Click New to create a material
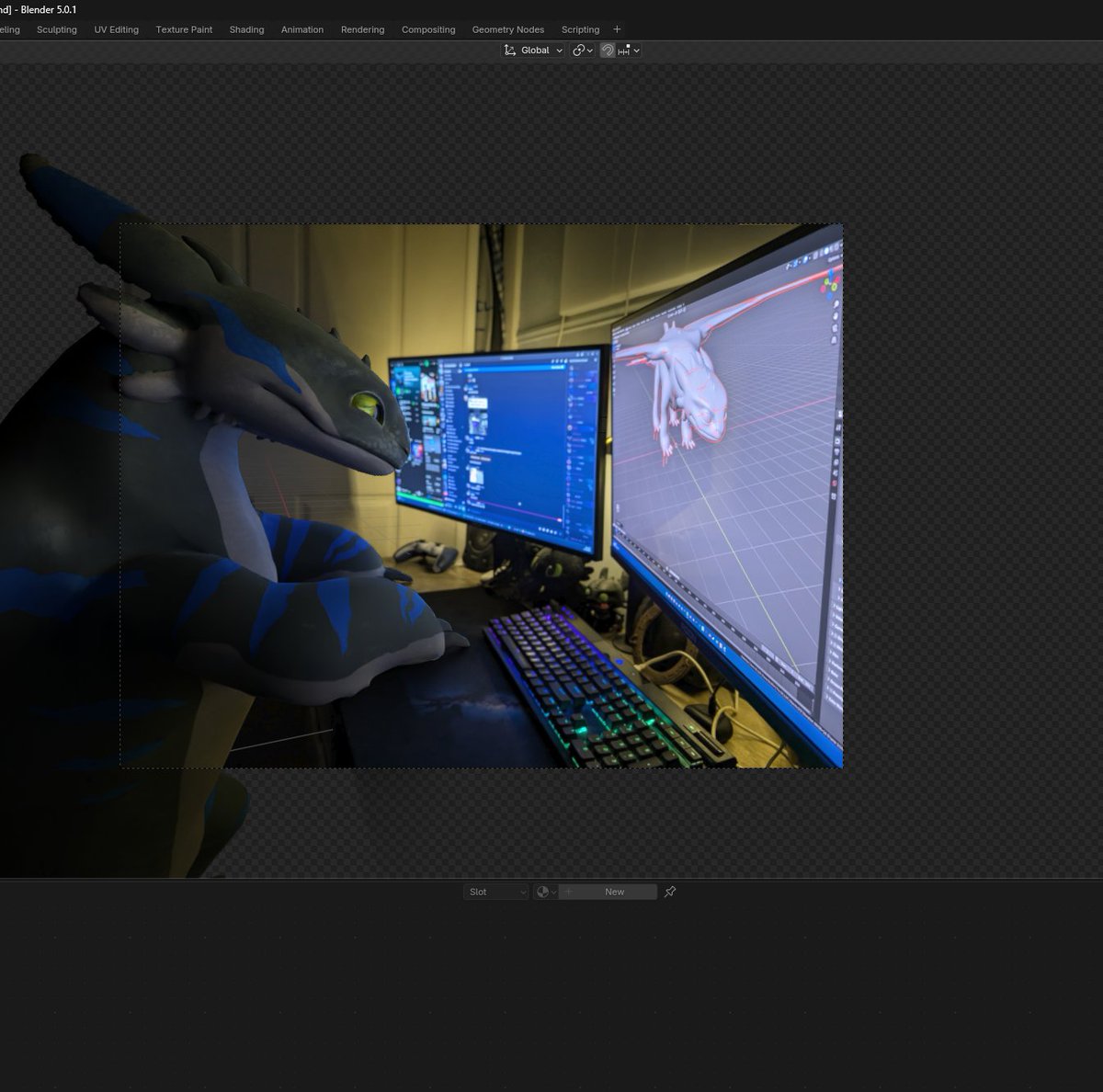This screenshot has height=1092, width=1103. click(614, 892)
